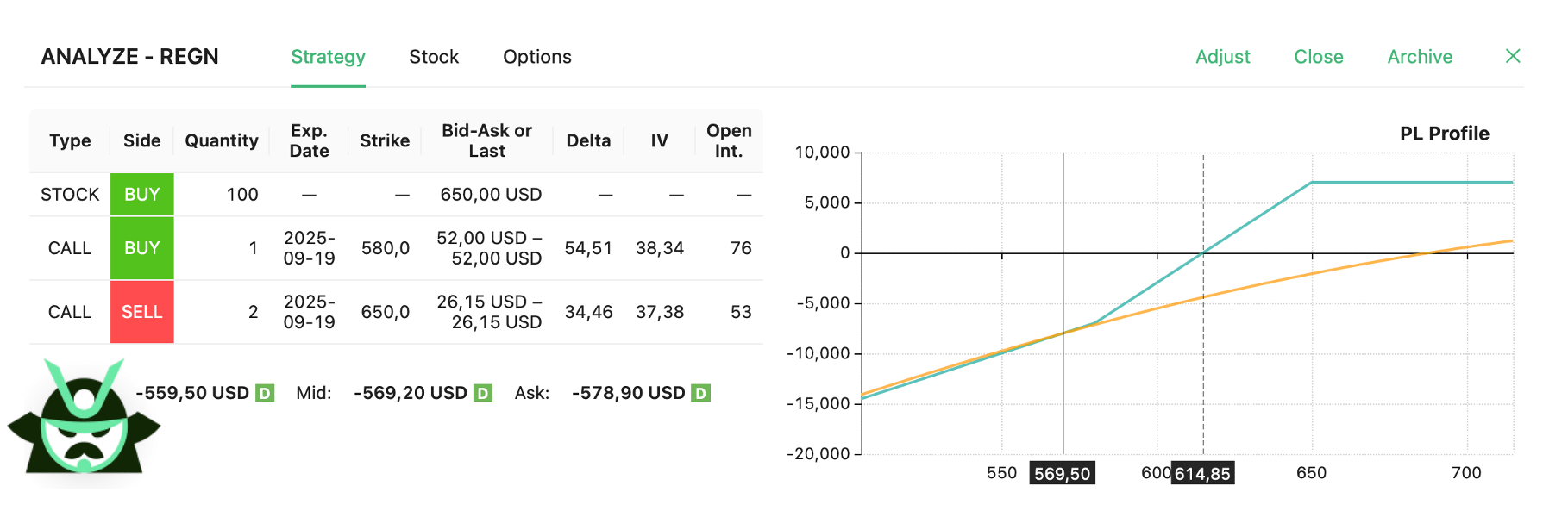This screenshot has width=1568, height=517.
Task: Close the analyze panel with the X icon
Action: point(1512,56)
